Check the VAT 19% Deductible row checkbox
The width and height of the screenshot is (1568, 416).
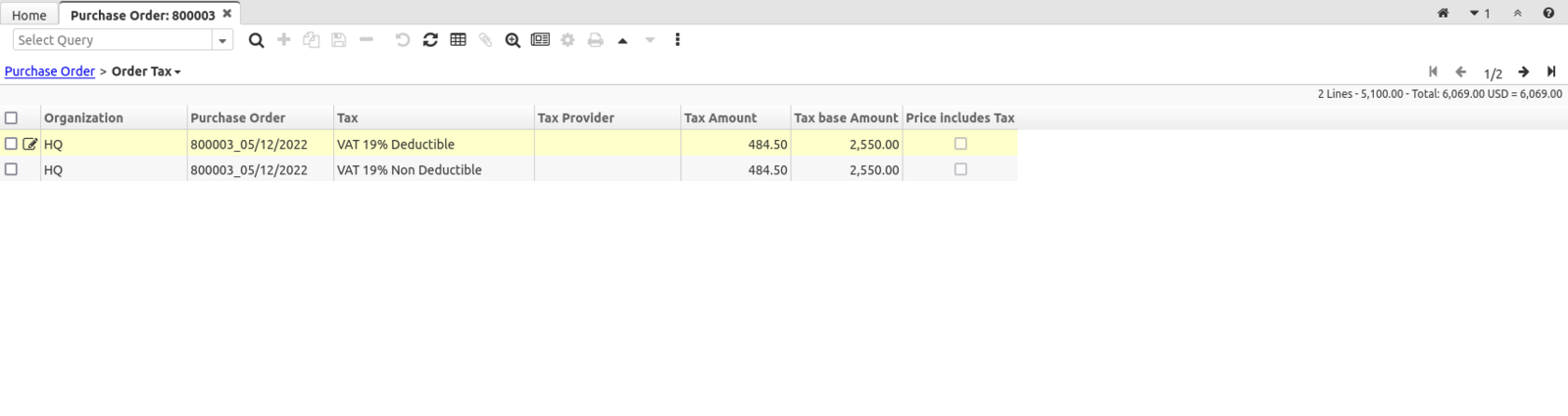point(12,144)
